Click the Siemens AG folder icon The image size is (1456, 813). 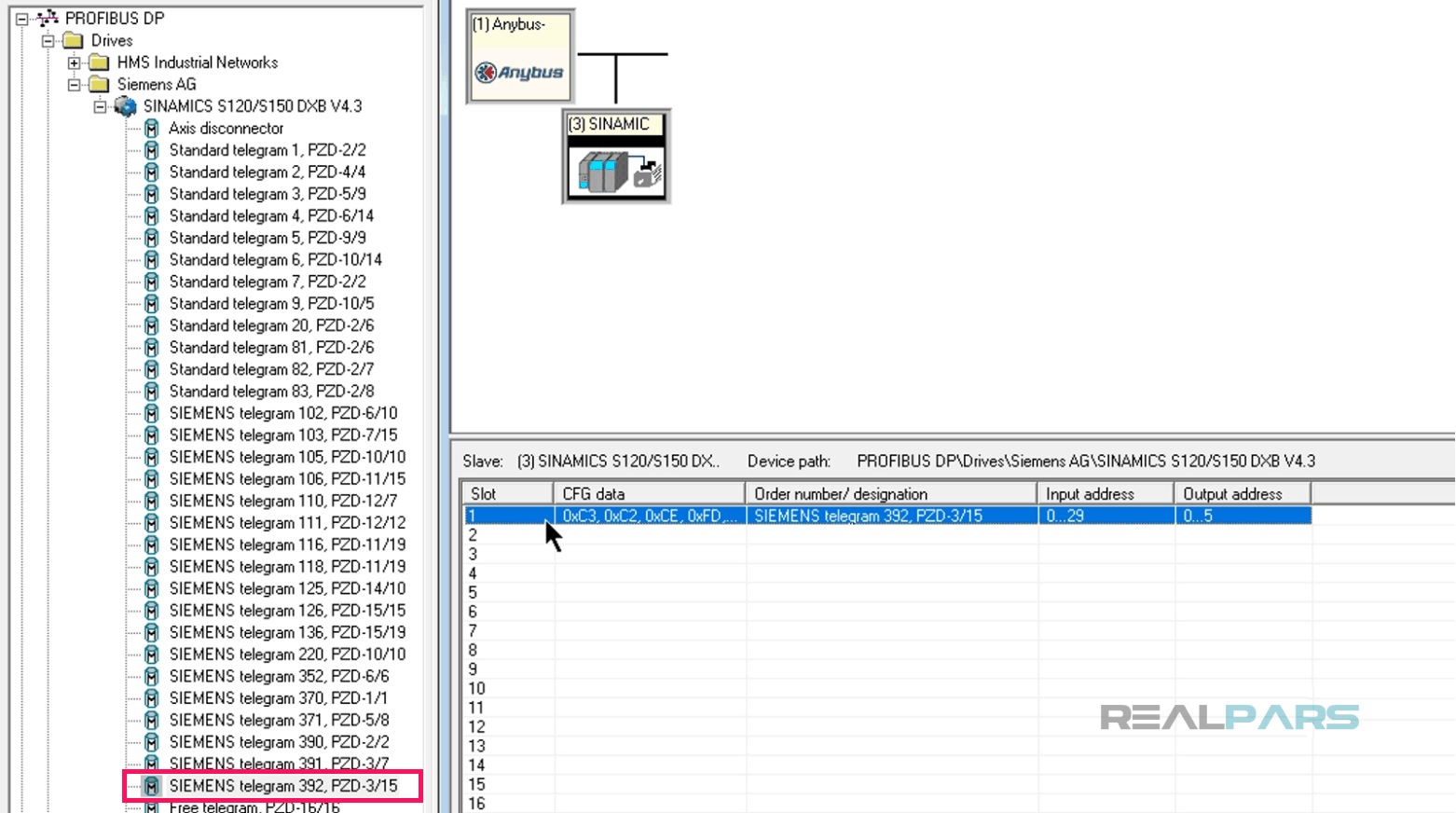click(x=99, y=85)
